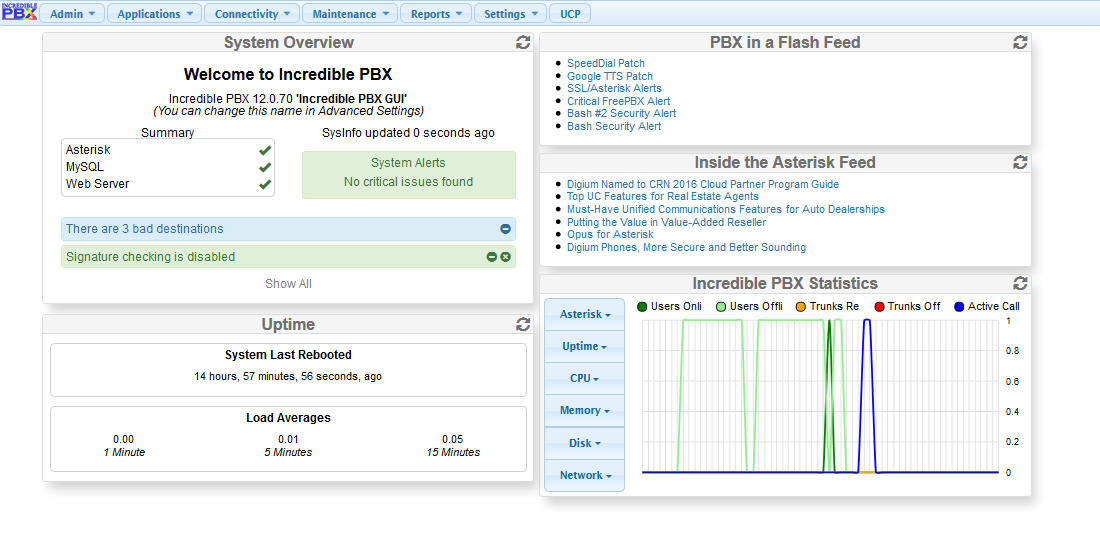Open the Reports menu

436,13
